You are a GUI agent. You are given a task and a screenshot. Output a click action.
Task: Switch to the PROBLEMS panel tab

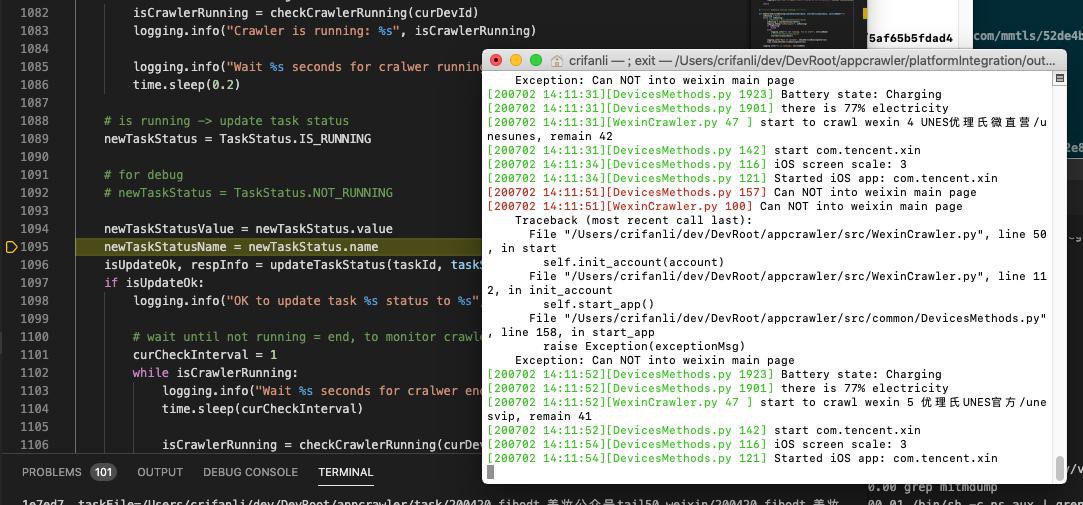52,472
